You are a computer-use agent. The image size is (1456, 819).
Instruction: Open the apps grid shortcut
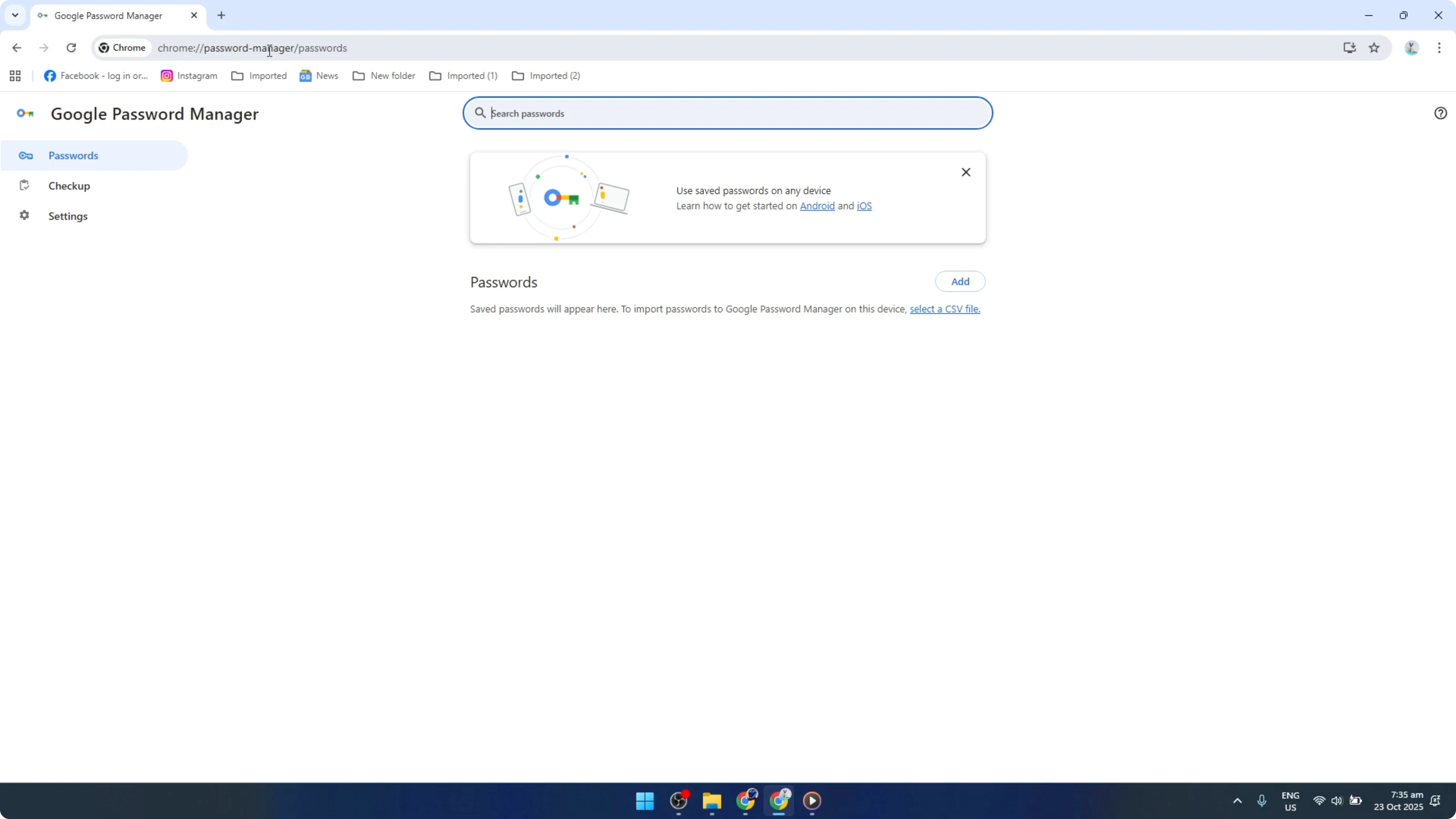point(15,76)
